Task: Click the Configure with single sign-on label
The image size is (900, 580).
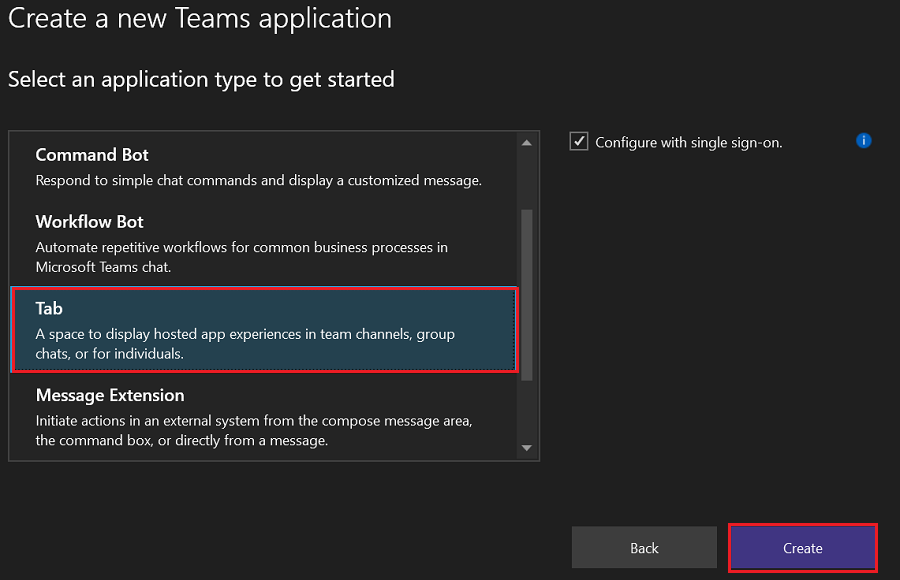Action: 688,142
